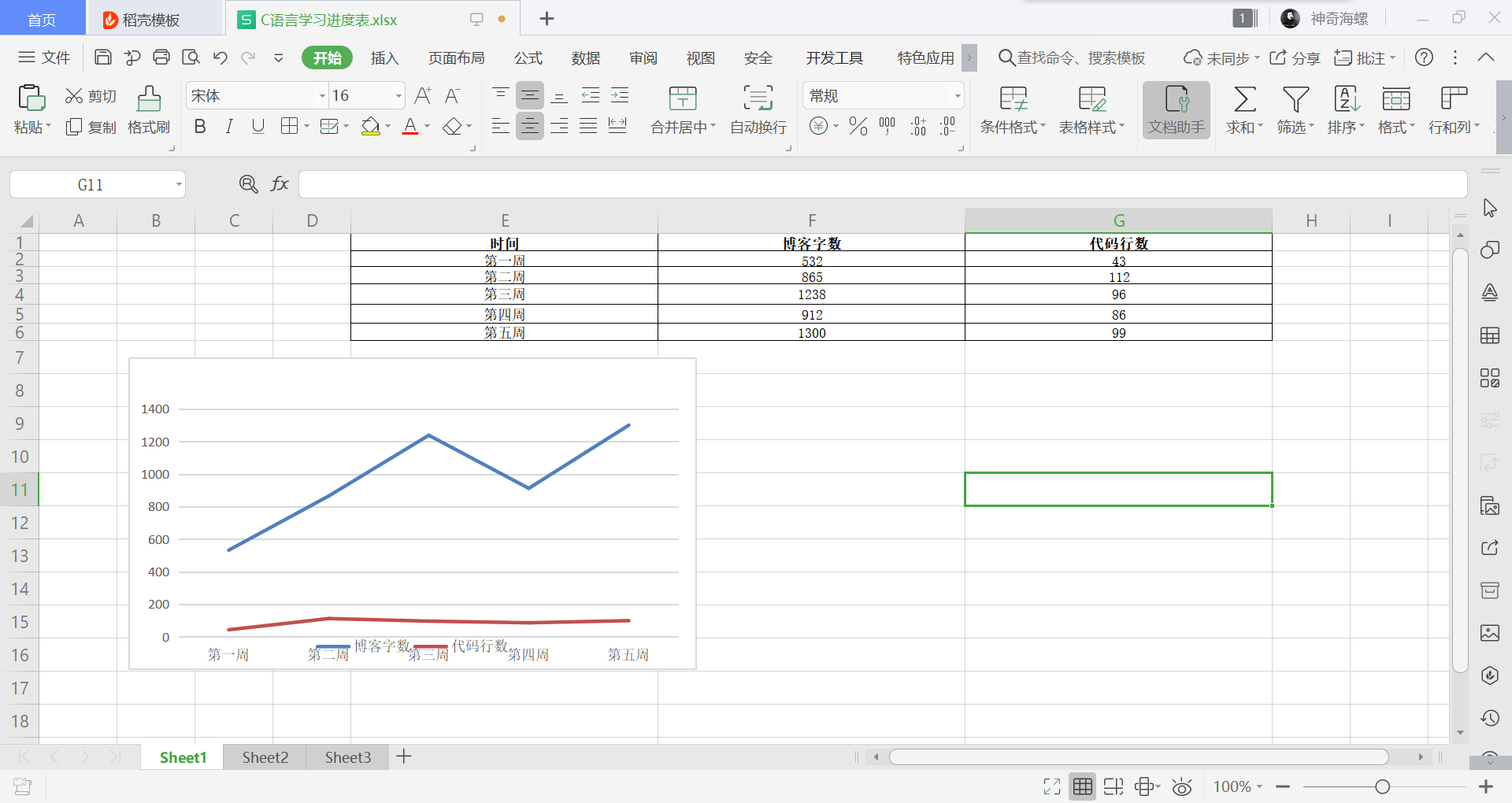Switch to Sheet2 tab

(x=265, y=757)
